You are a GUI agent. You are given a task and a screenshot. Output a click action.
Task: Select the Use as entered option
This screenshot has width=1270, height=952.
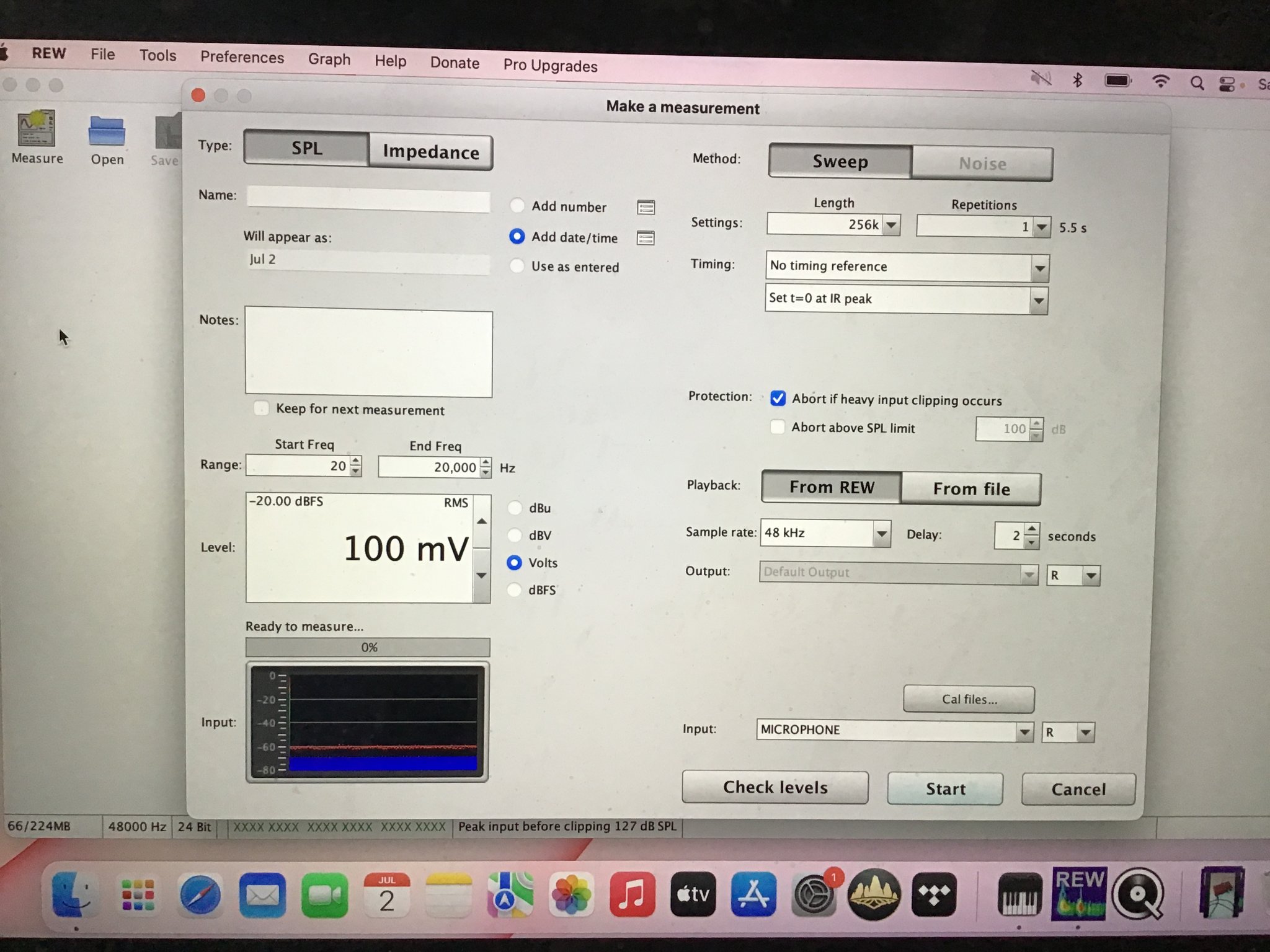tap(517, 266)
